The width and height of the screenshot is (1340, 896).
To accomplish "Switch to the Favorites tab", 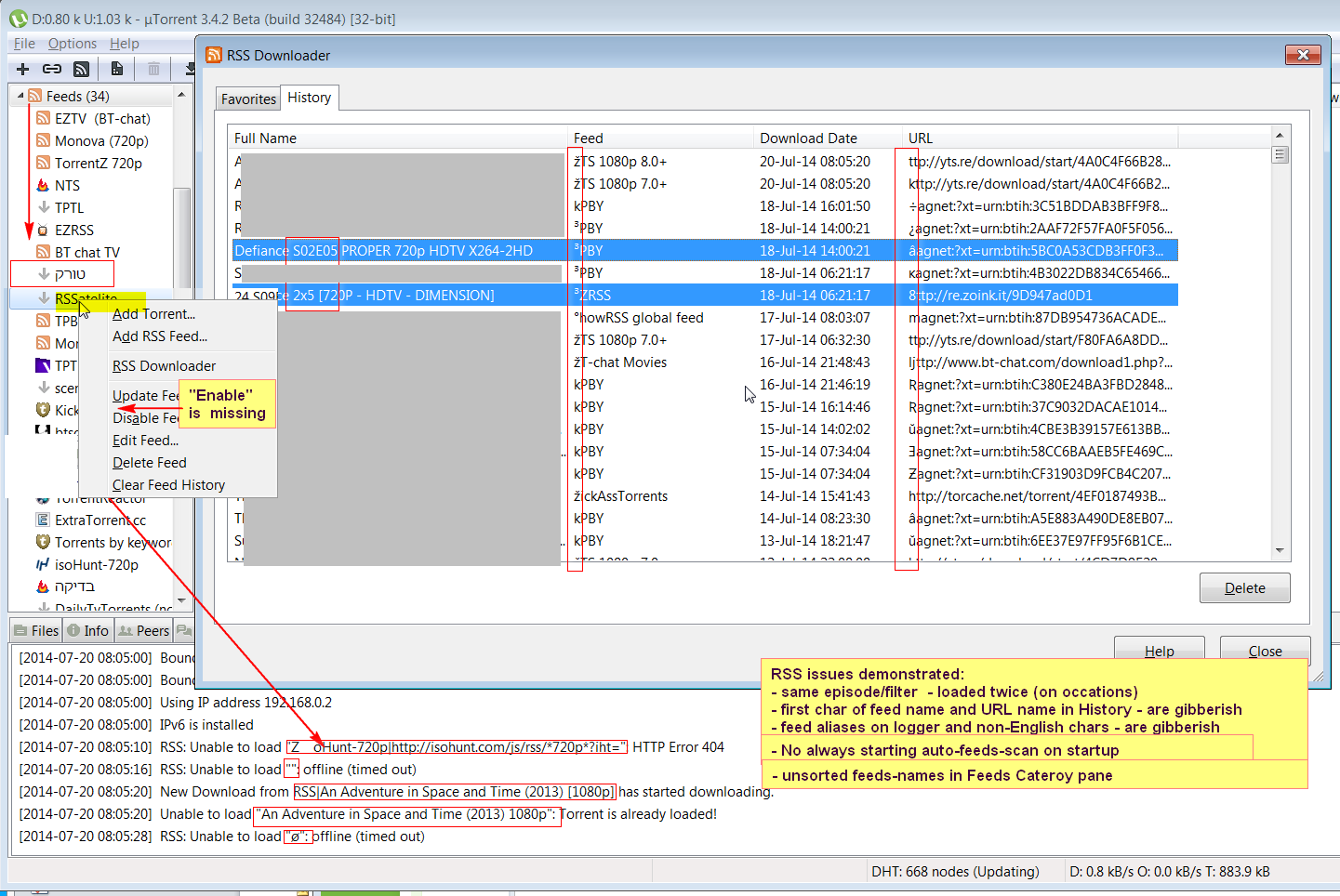I will point(248,99).
